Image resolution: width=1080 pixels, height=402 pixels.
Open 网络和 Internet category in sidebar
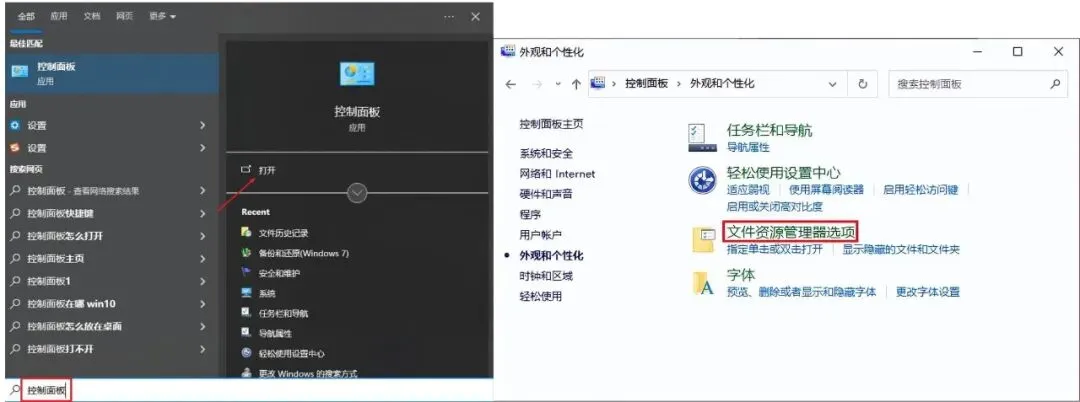tap(557, 174)
